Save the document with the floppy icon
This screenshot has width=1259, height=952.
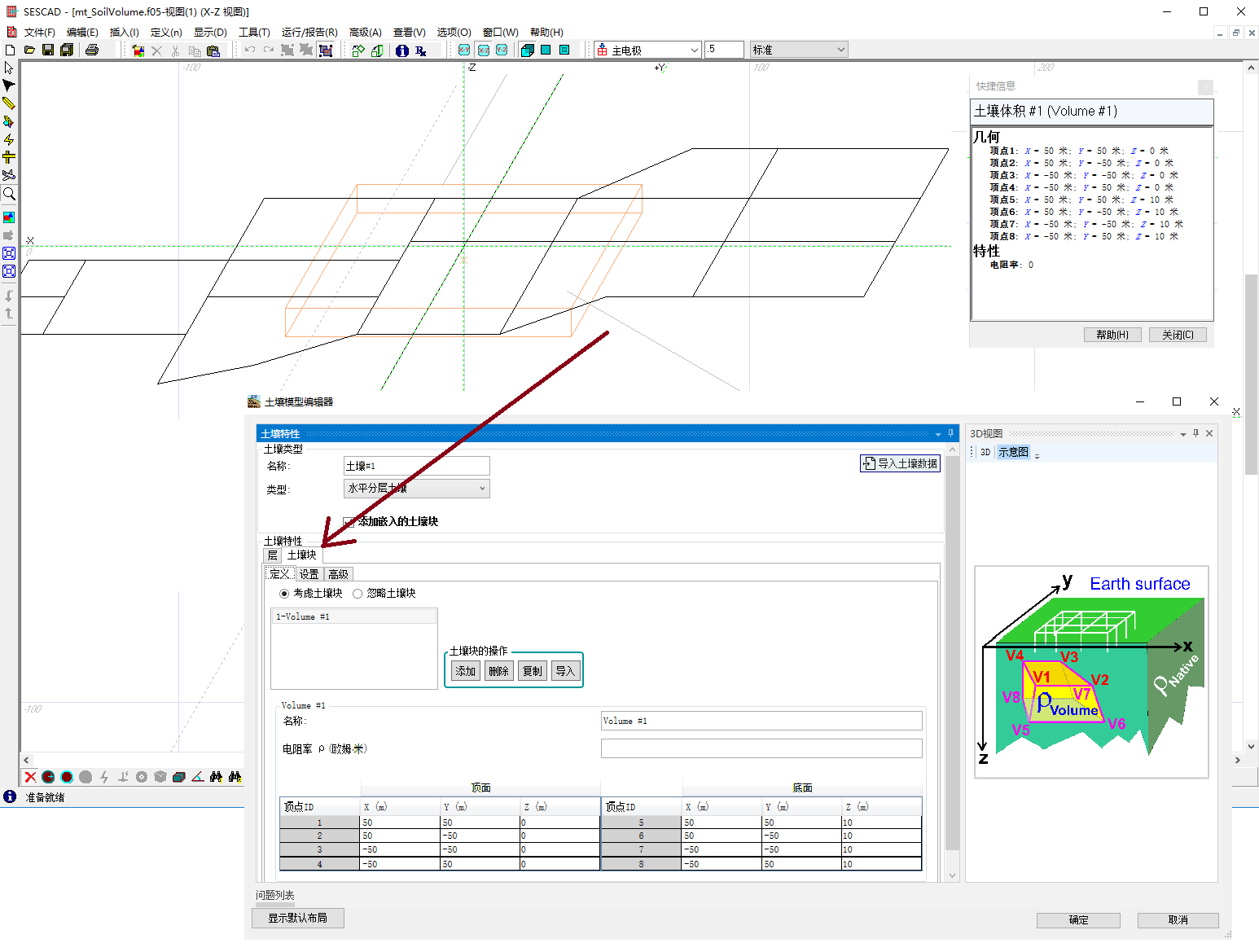[48, 50]
